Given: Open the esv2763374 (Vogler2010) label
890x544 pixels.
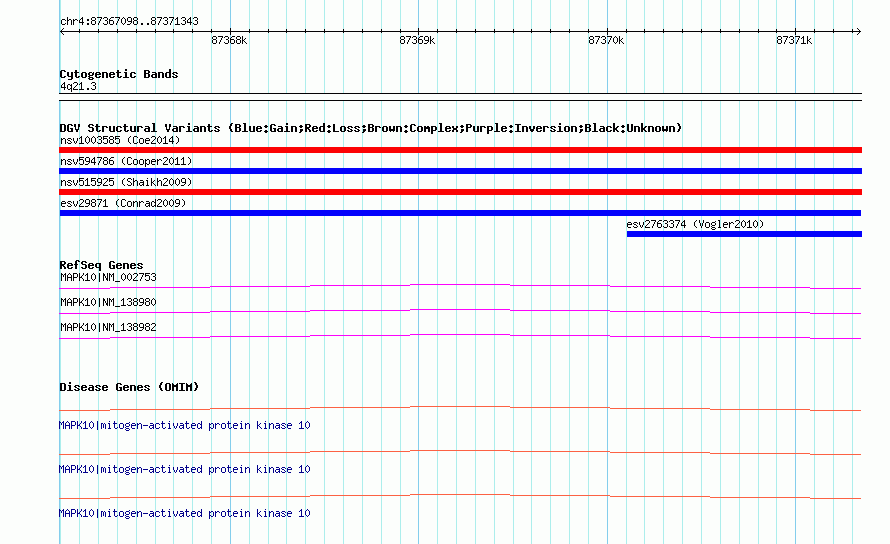Looking at the screenshot, I should [x=695, y=224].
